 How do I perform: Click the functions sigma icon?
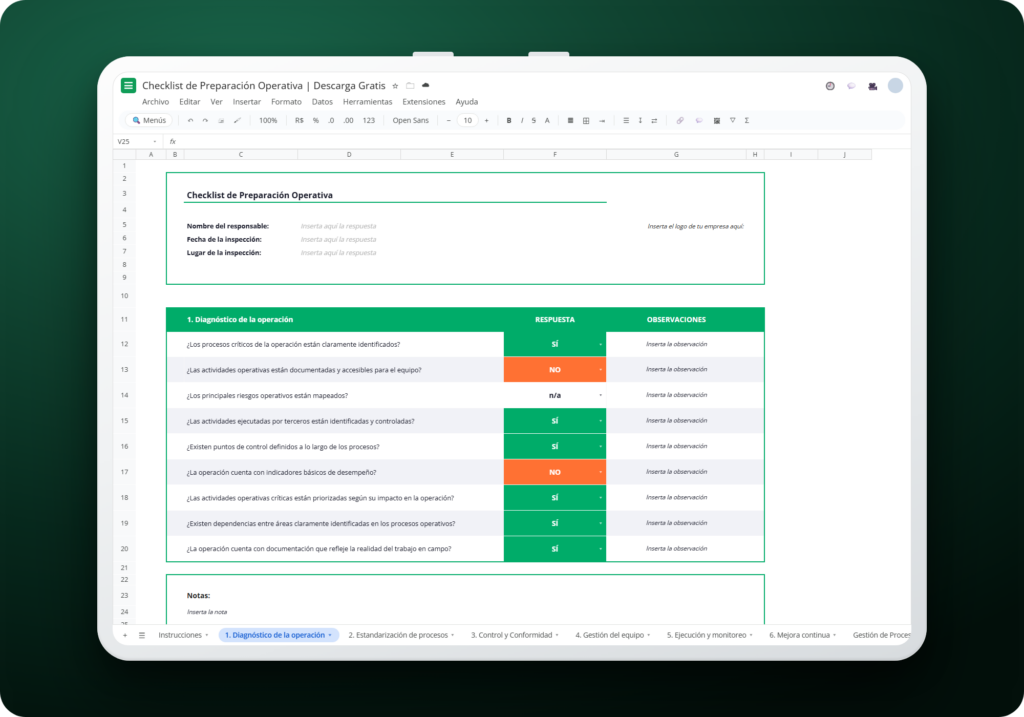[x=746, y=121]
